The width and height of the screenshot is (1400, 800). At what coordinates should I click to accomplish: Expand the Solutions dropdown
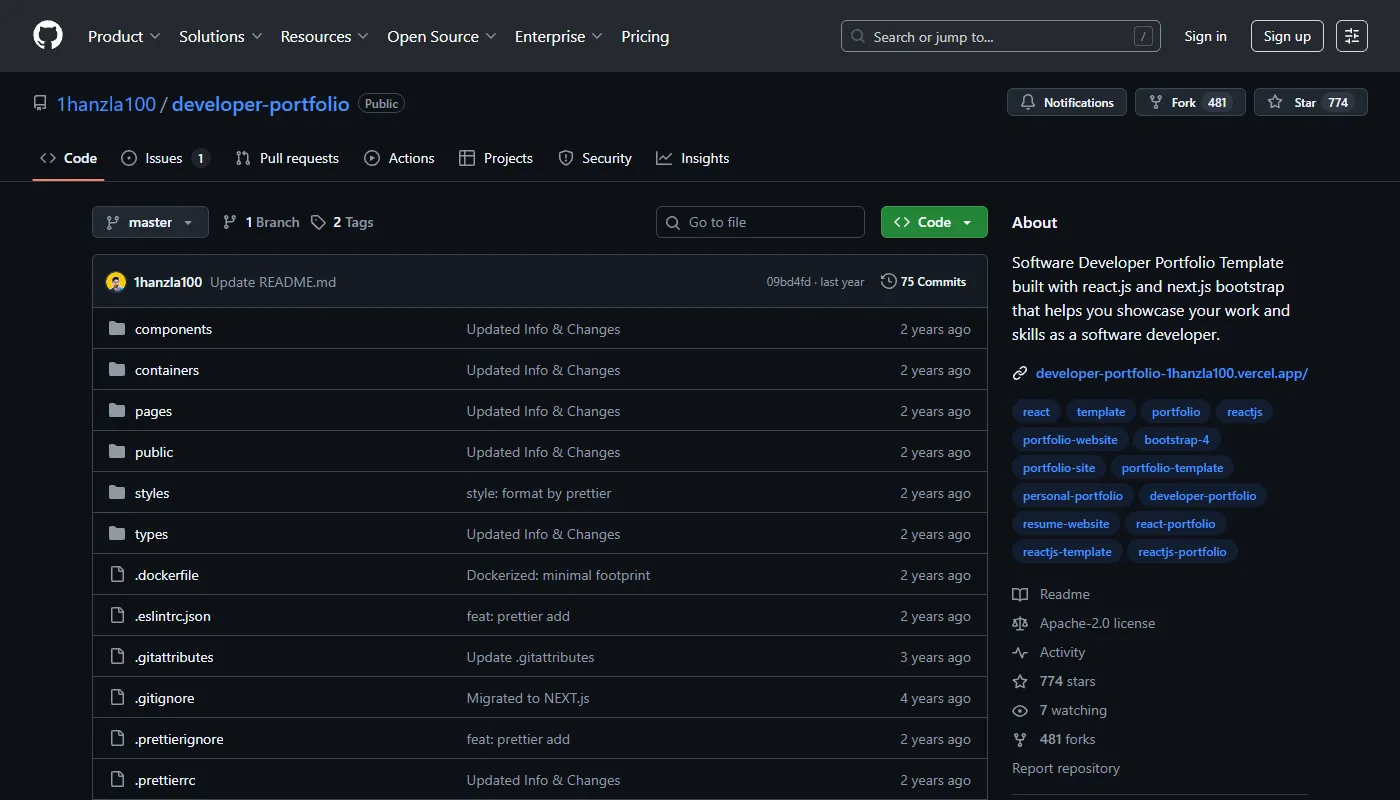[x=220, y=36]
